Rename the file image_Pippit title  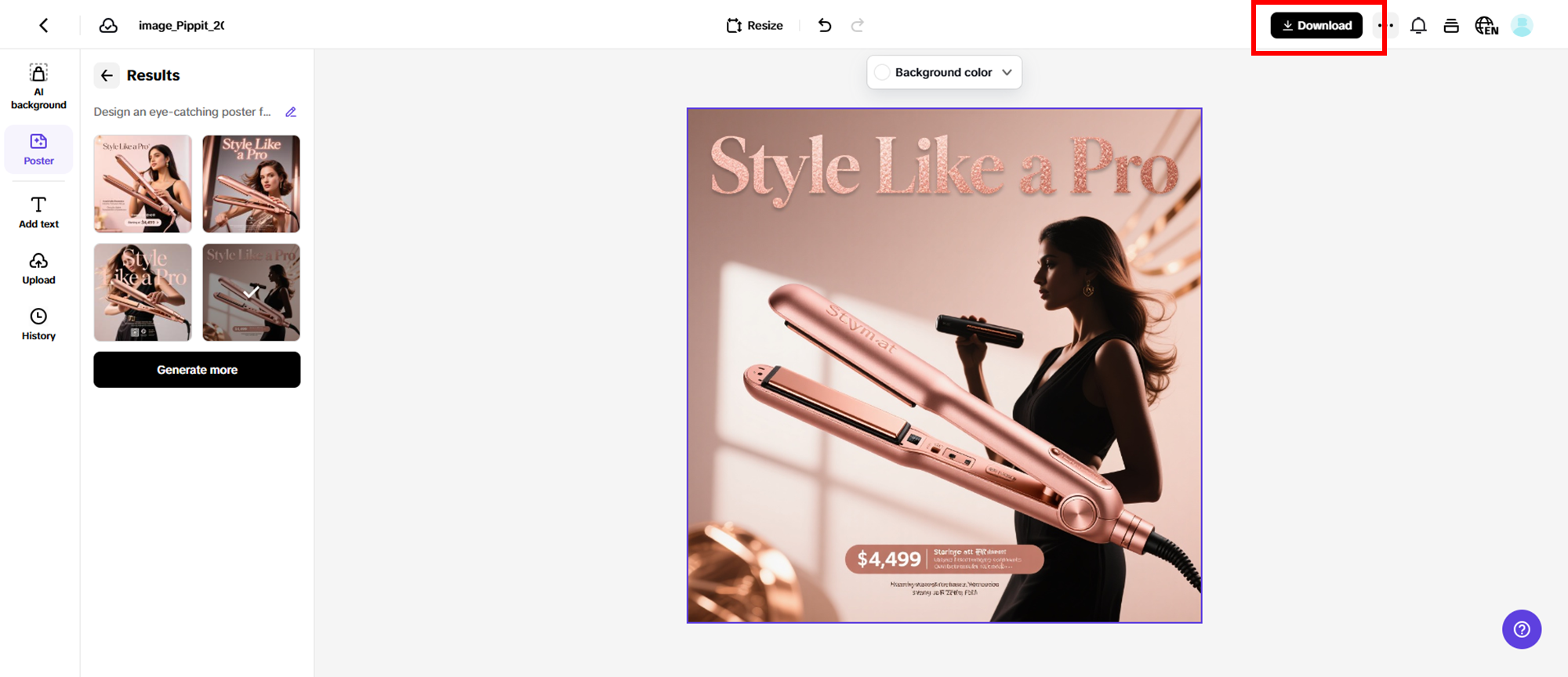[x=181, y=25]
